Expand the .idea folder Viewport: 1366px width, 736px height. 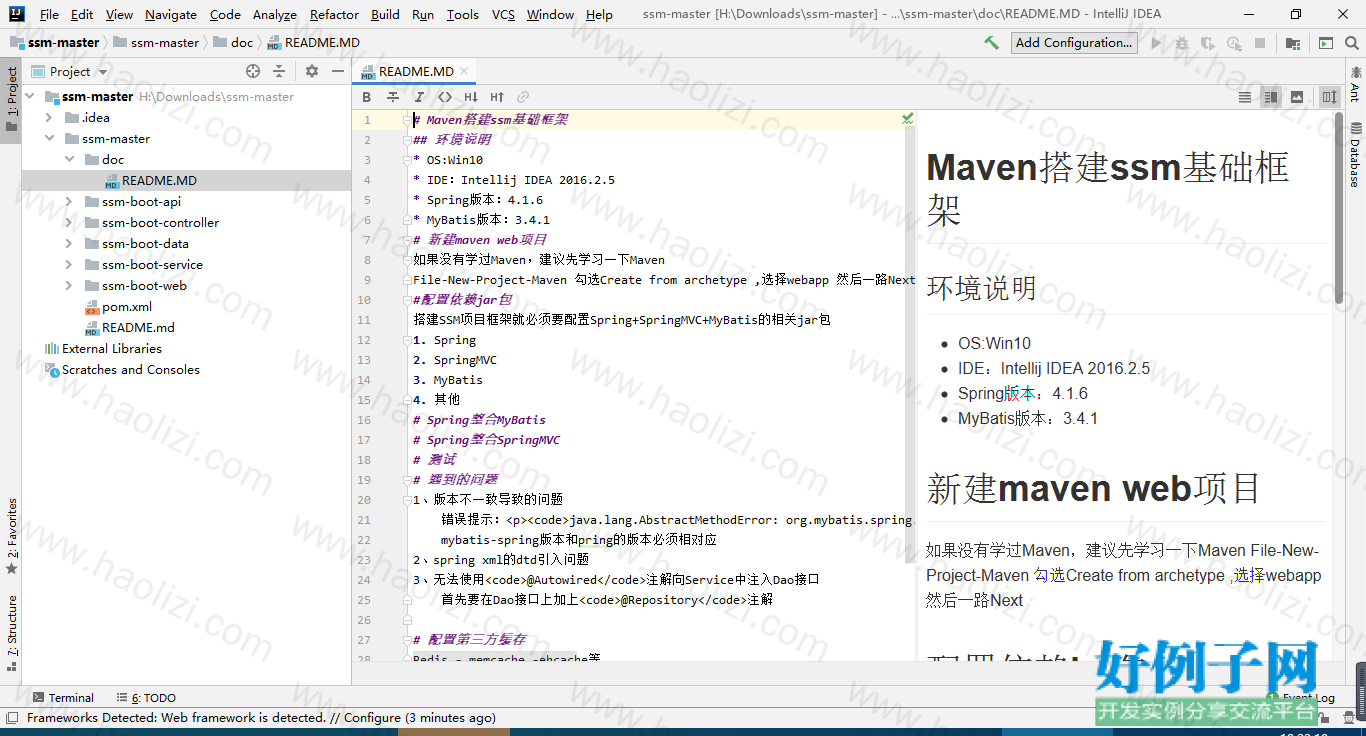(50, 118)
